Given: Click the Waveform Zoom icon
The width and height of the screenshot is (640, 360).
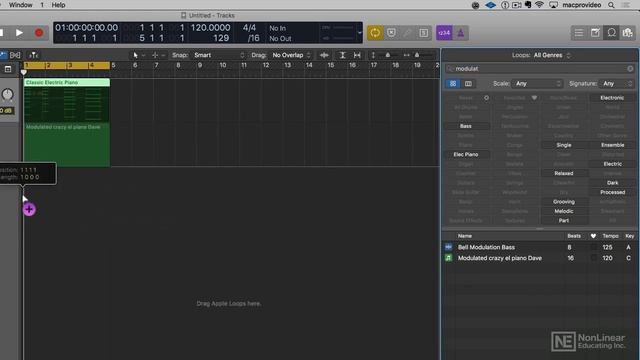Looking at the screenshot, I should 324,55.
